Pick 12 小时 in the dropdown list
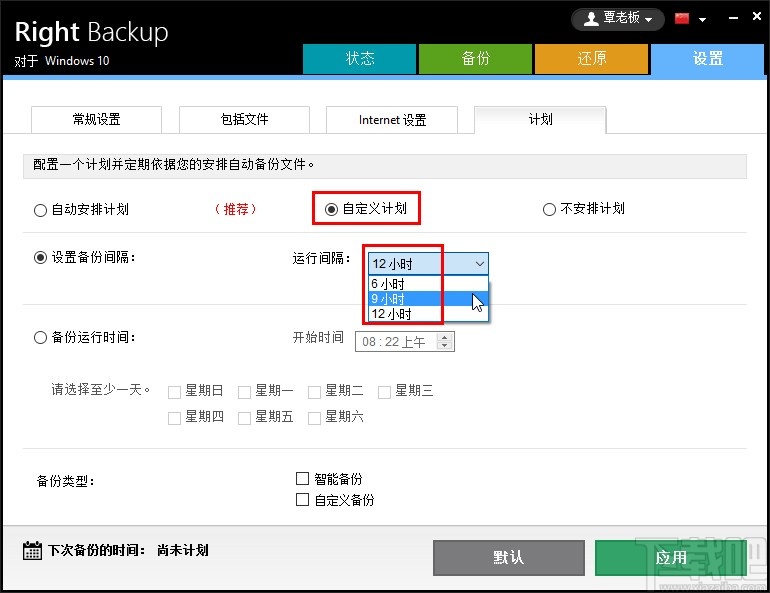Screen dimensions: 770x593 coord(428,314)
